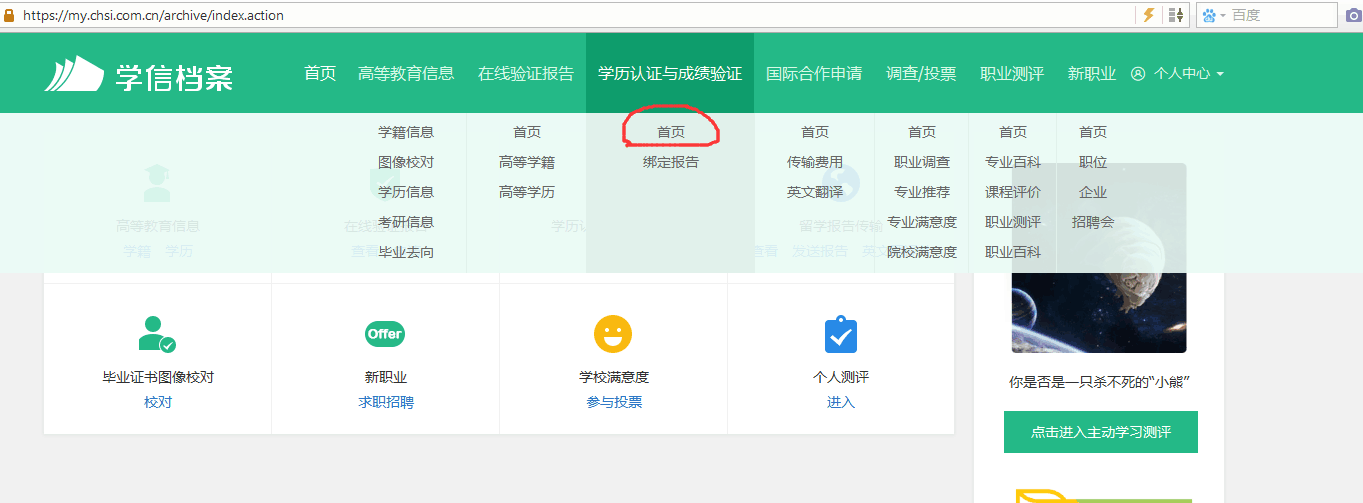Click the 毕业证书图像校对 person icon
The width and height of the screenshot is (1363, 503).
point(157,334)
